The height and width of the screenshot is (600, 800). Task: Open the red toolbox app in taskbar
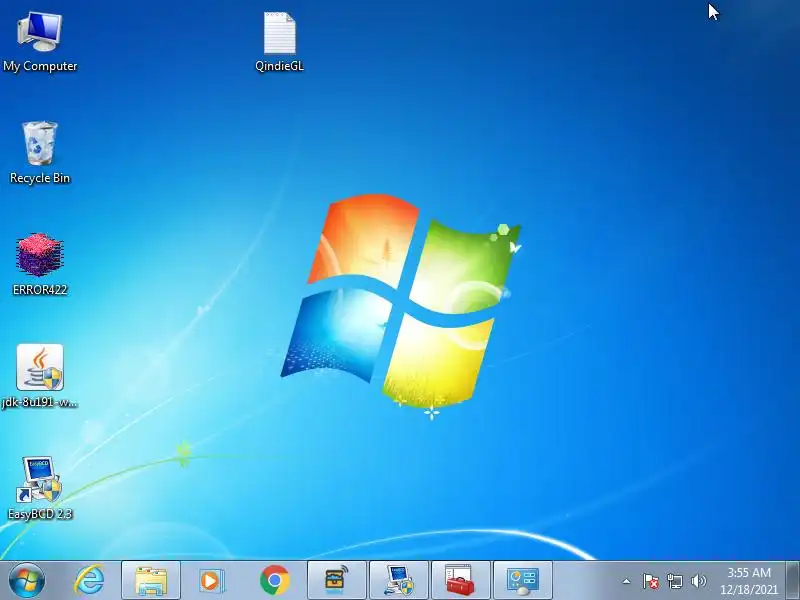461,581
